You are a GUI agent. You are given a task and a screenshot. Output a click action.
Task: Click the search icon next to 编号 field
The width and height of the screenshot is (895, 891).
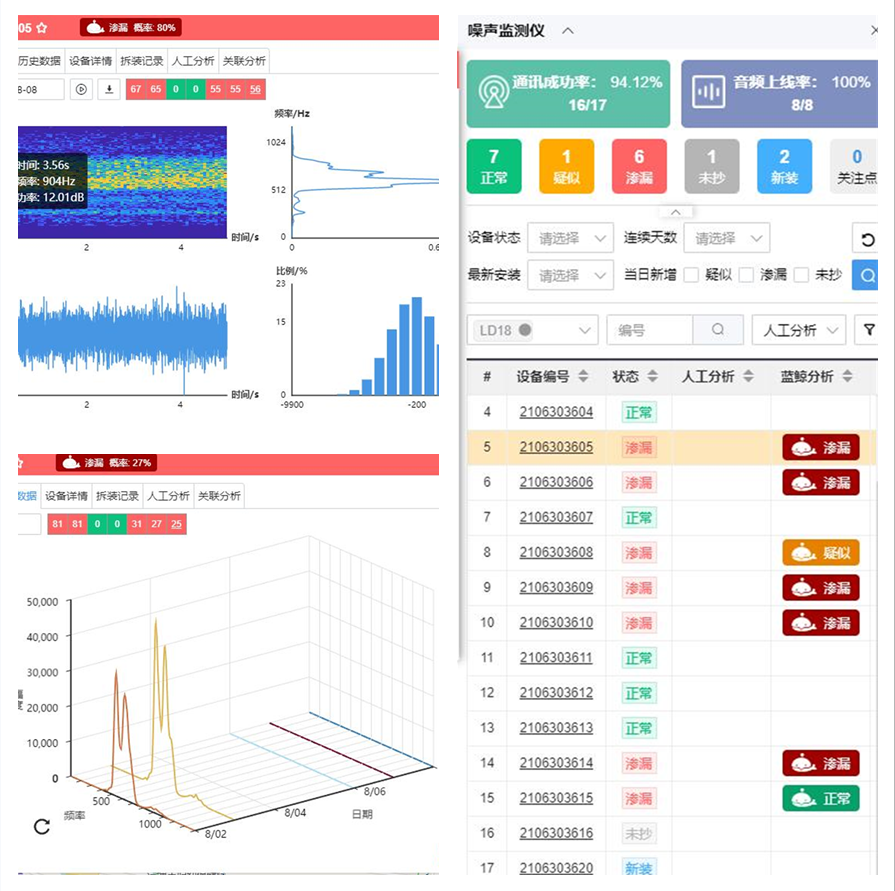[x=718, y=330]
